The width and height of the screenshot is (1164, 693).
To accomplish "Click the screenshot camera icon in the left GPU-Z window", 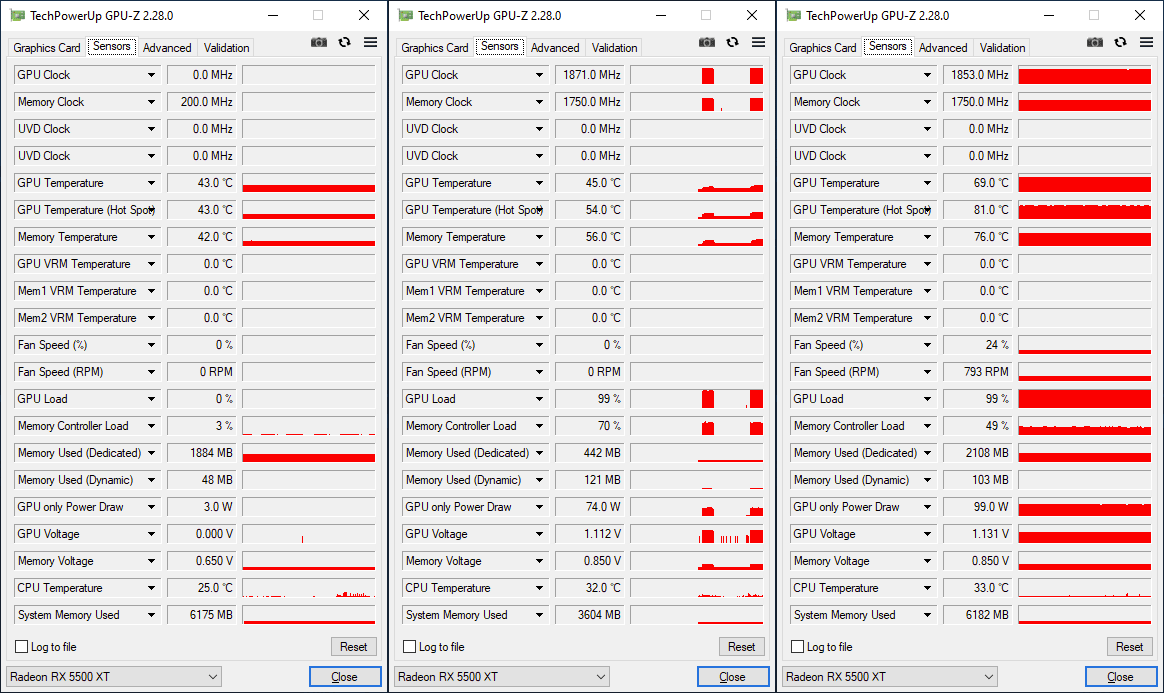I will point(319,42).
